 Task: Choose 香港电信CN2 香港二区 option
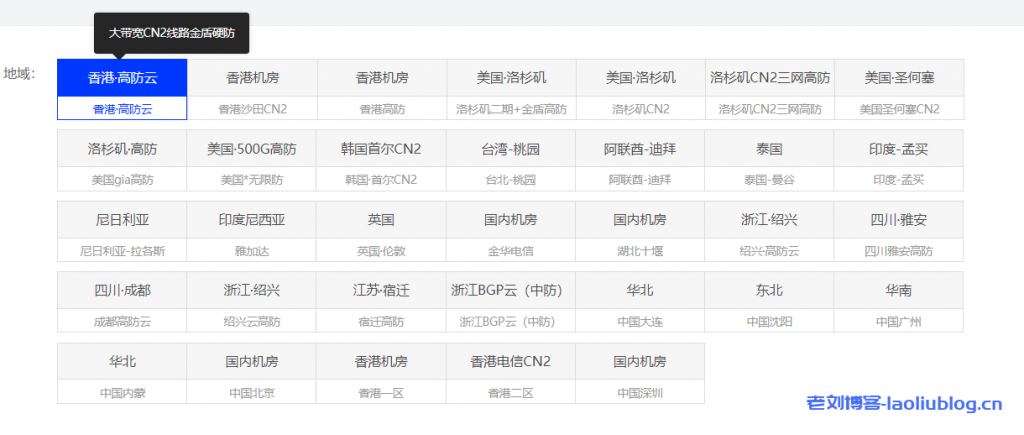pos(511,373)
